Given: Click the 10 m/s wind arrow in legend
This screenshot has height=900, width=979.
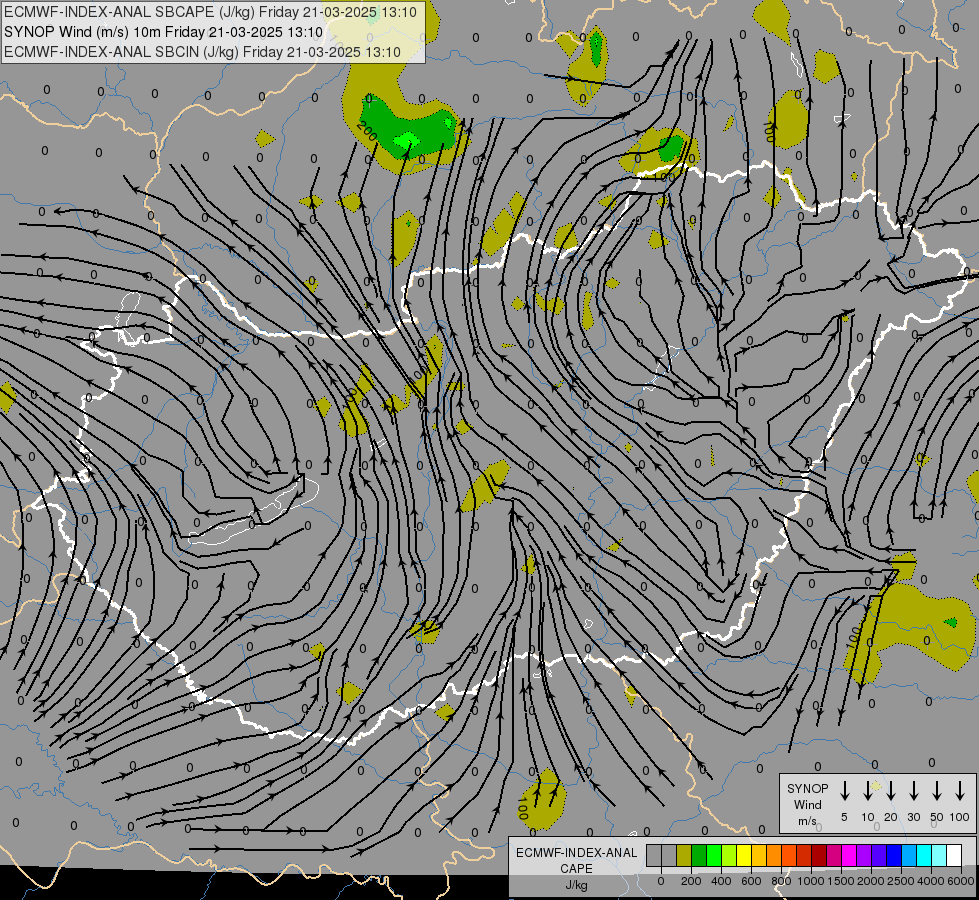Looking at the screenshot, I should [x=867, y=791].
